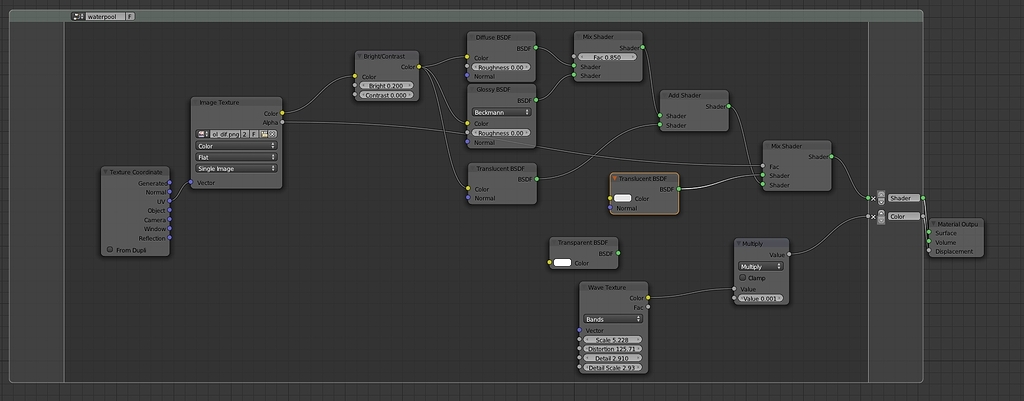
Task: Click the Fac output socket on Wave Texture
Action: (647, 307)
